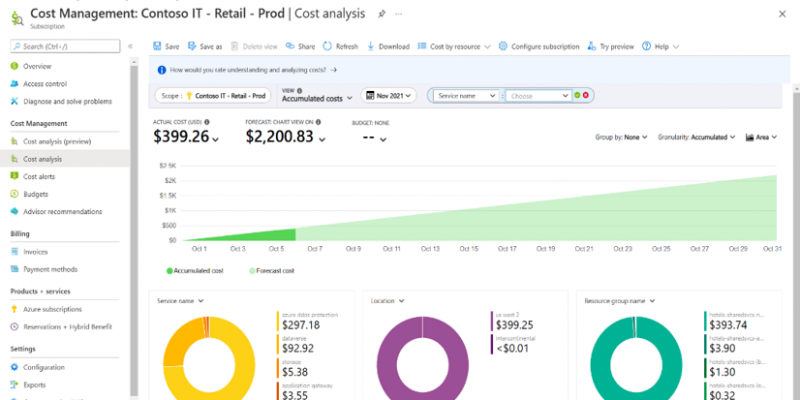
Task: Click the Budgets icon
Action: (15, 194)
